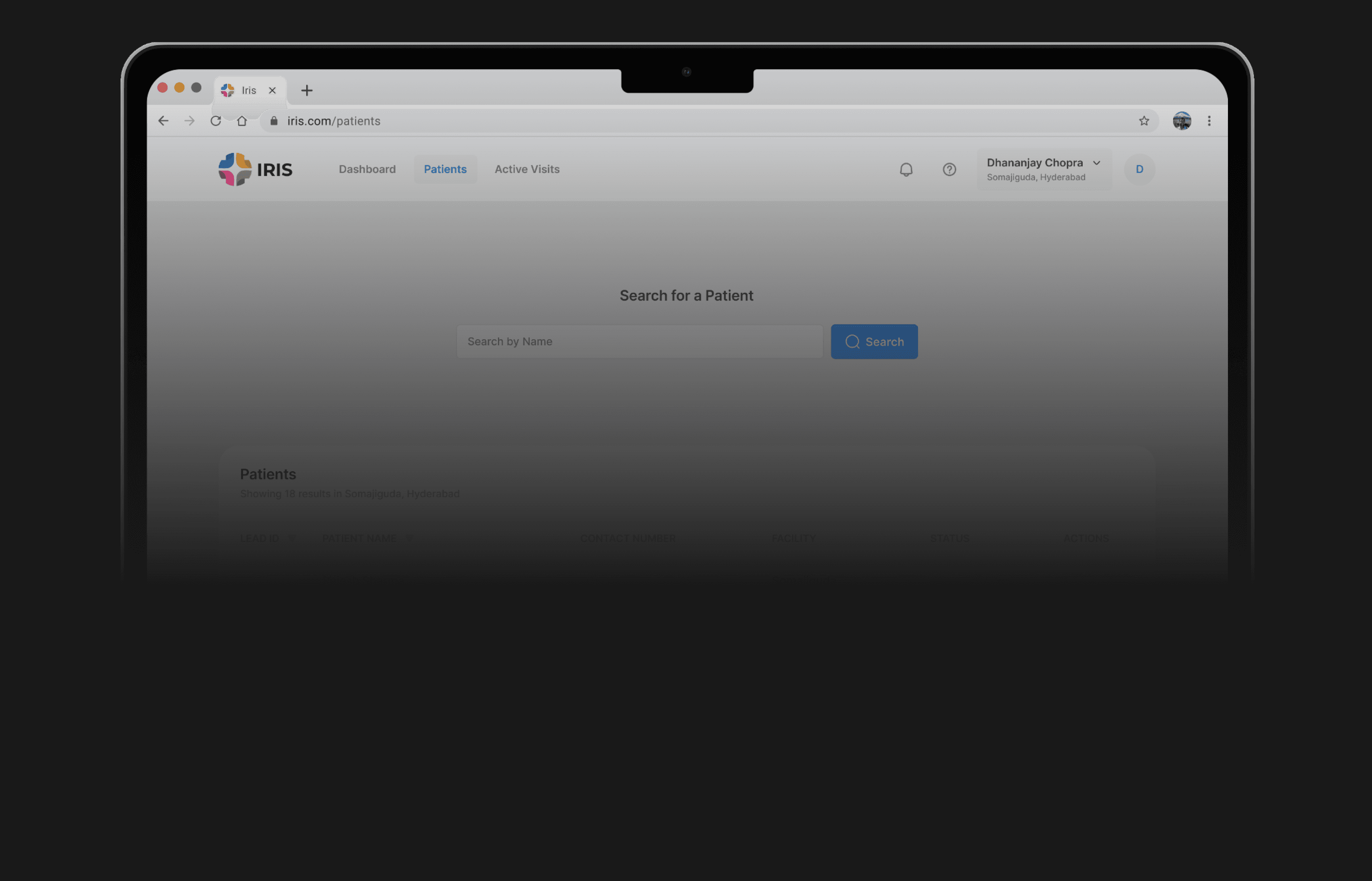Focus the Search by Name field
The width and height of the screenshot is (1372, 881).
tap(639, 342)
